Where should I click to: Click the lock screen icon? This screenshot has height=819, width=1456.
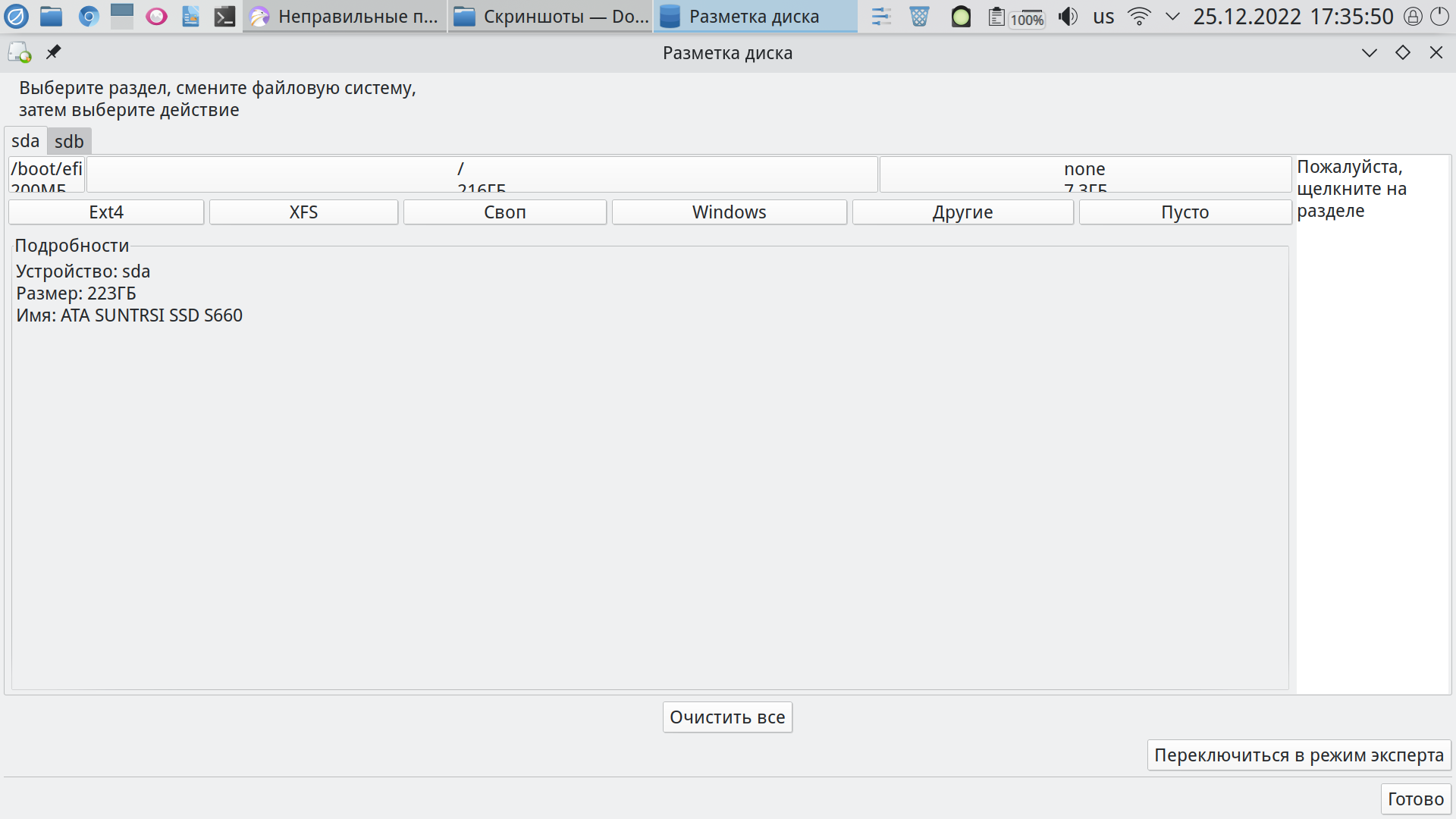[1413, 16]
